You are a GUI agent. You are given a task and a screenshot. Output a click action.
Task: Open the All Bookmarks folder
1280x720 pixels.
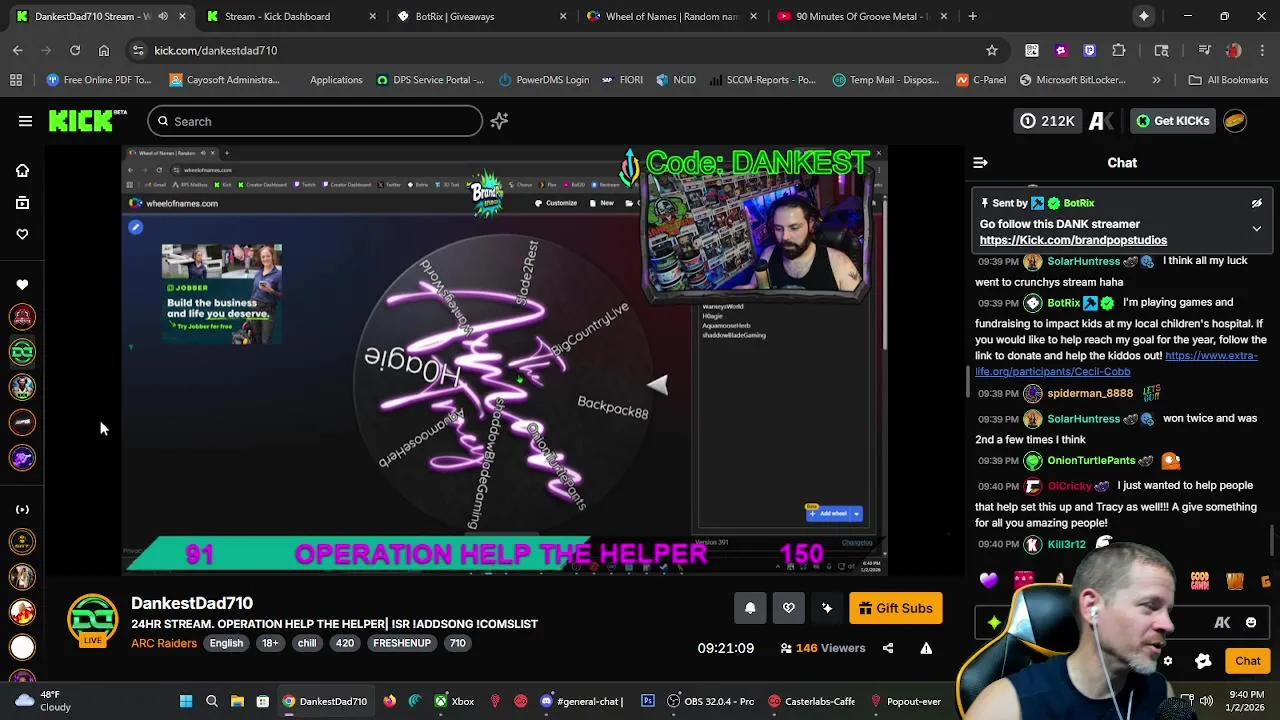tap(1228, 80)
